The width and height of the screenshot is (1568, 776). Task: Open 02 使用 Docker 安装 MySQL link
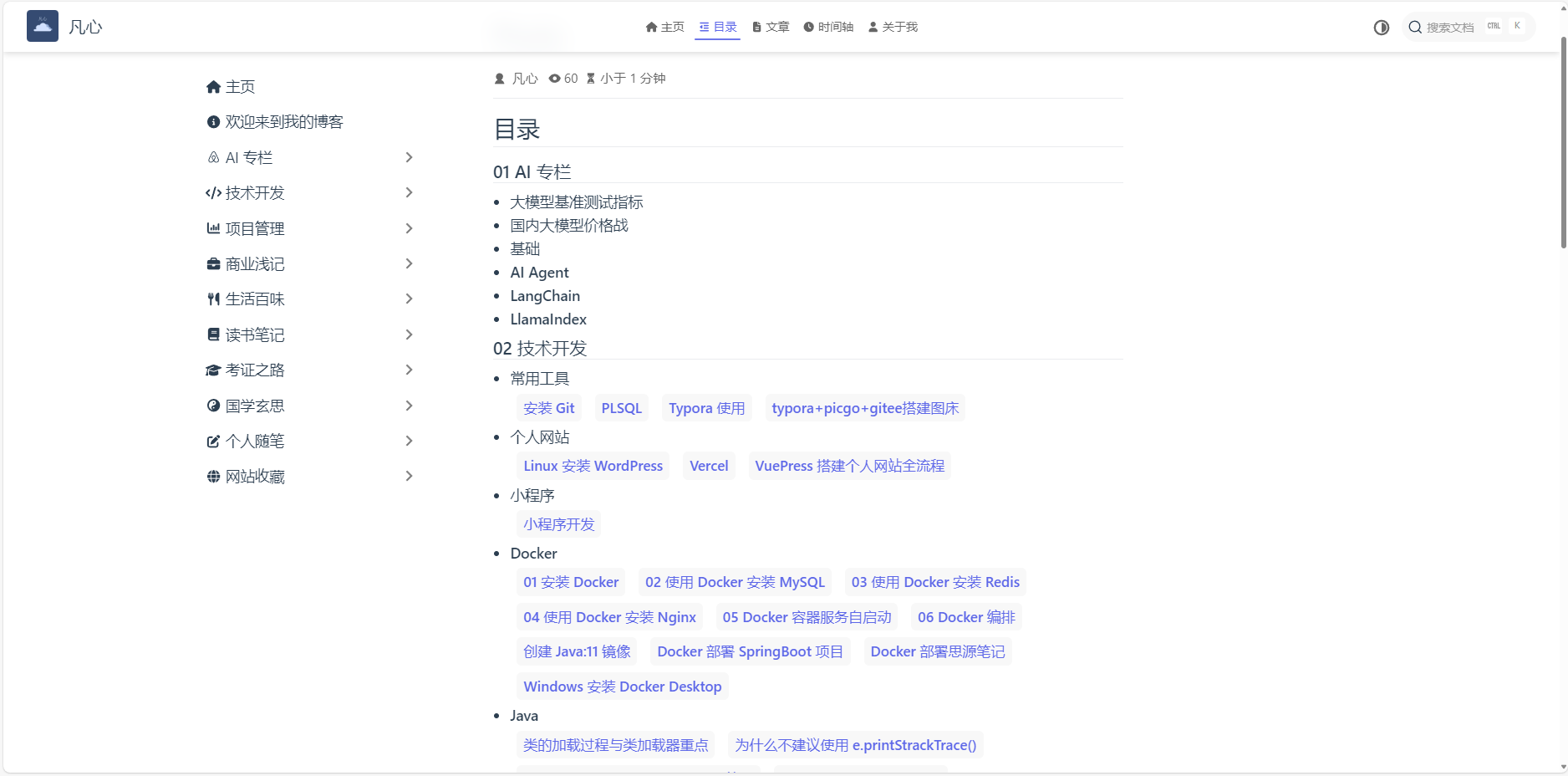pos(736,582)
